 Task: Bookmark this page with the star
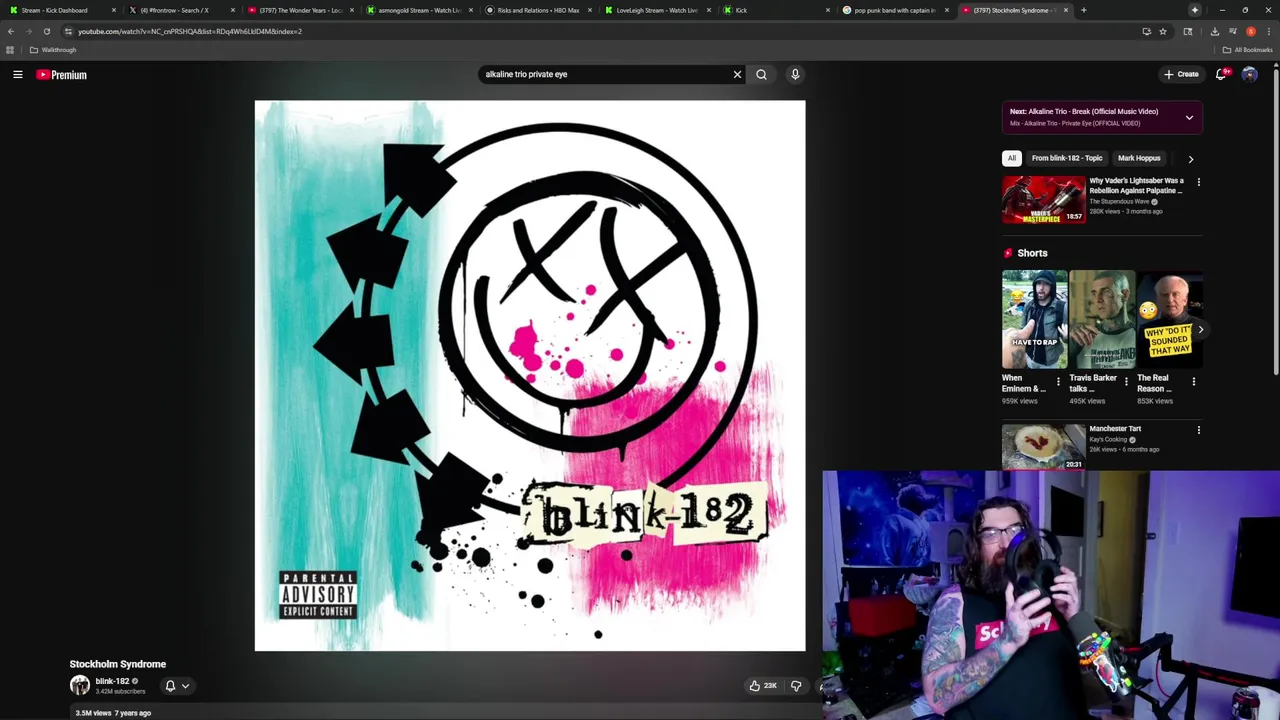(x=1162, y=31)
